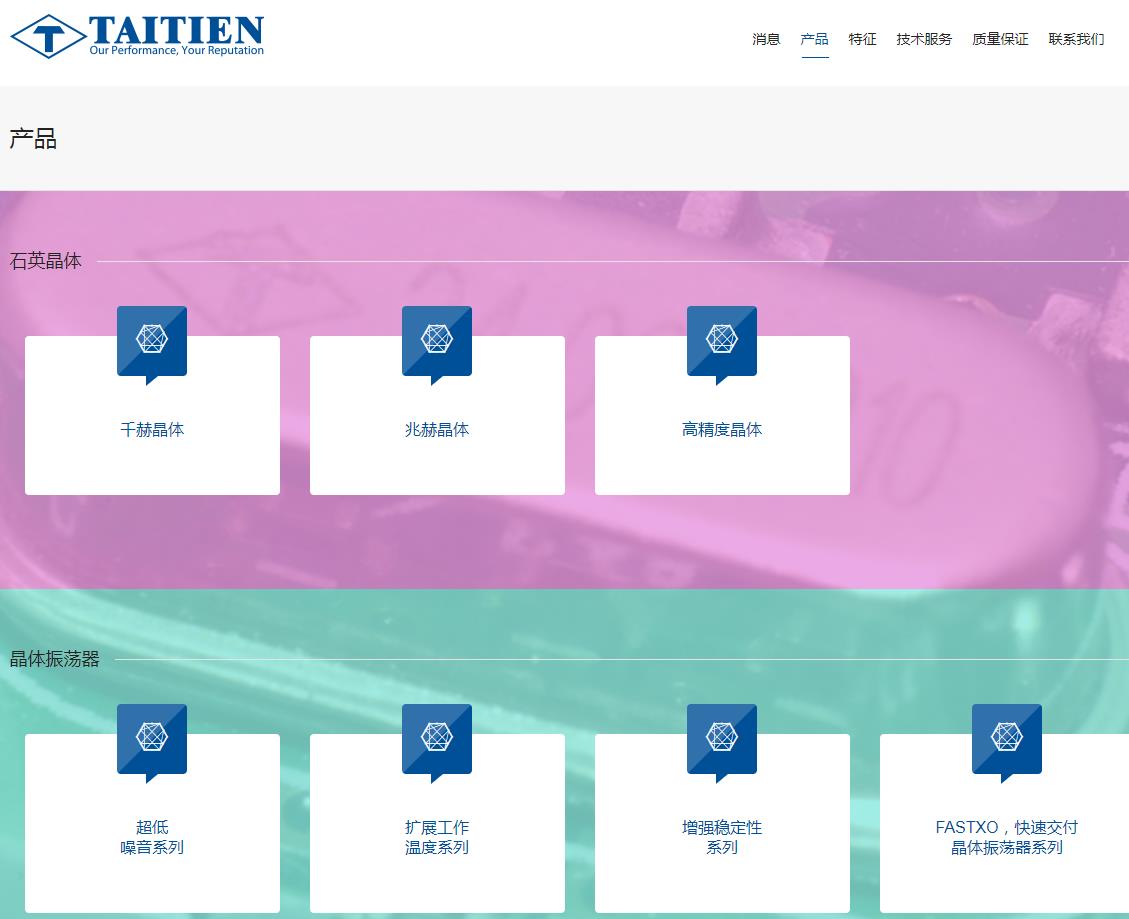Open the 兆赫晶体 product link
Viewport: 1129px width, 919px height.
coord(437,430)
